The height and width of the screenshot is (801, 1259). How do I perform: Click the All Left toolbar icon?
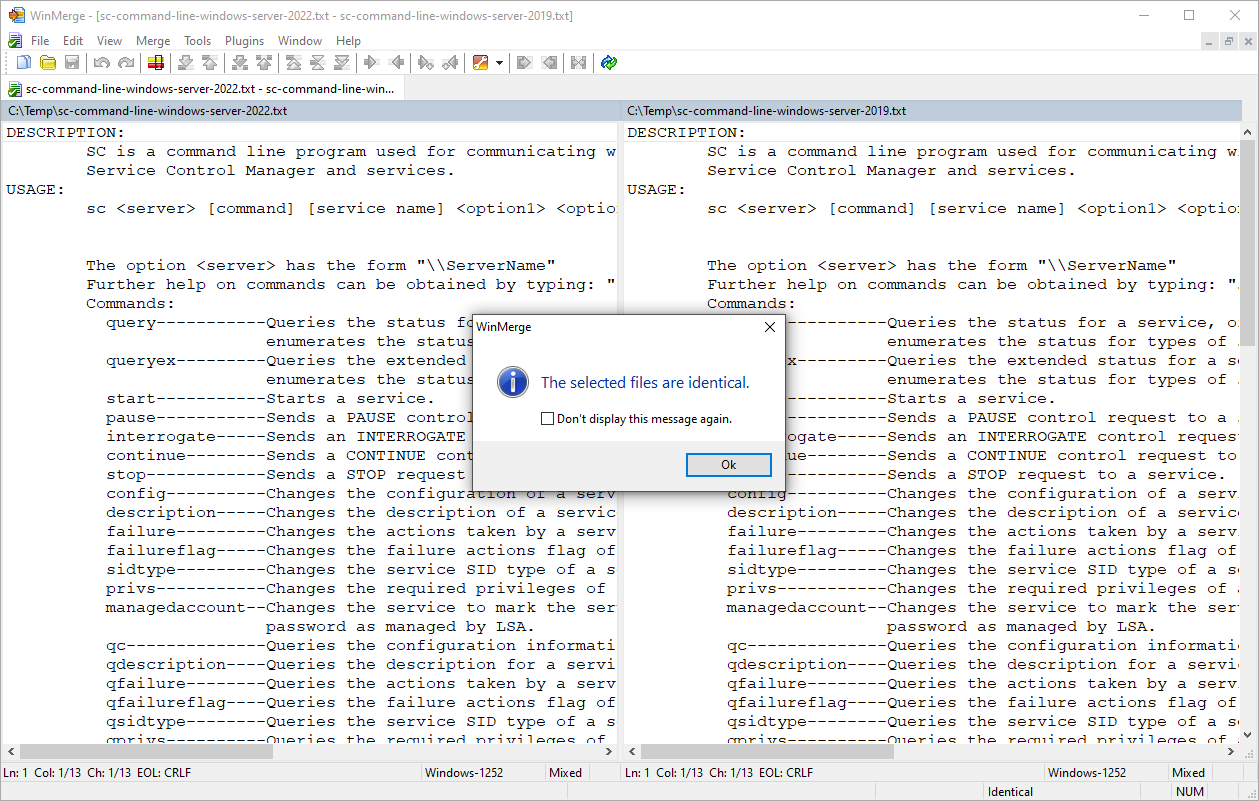coord(549,63)
